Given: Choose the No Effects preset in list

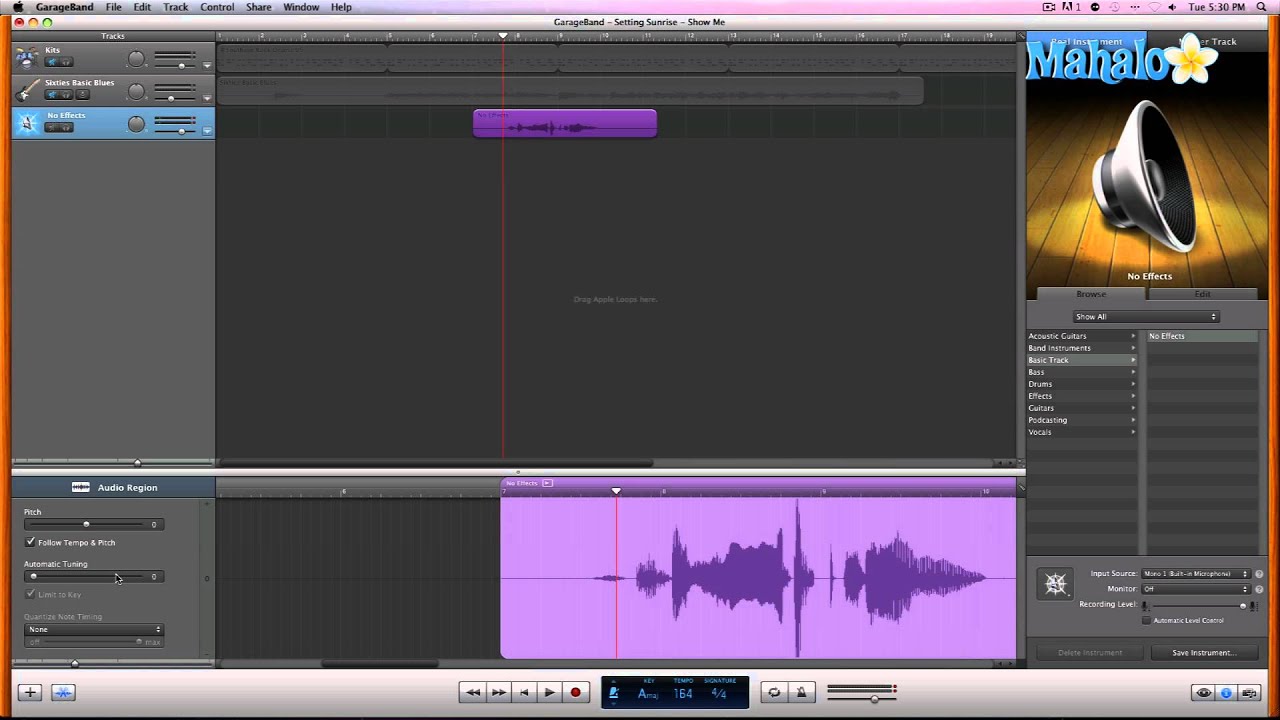Looking at the screenshot, I should [1202, 336].
